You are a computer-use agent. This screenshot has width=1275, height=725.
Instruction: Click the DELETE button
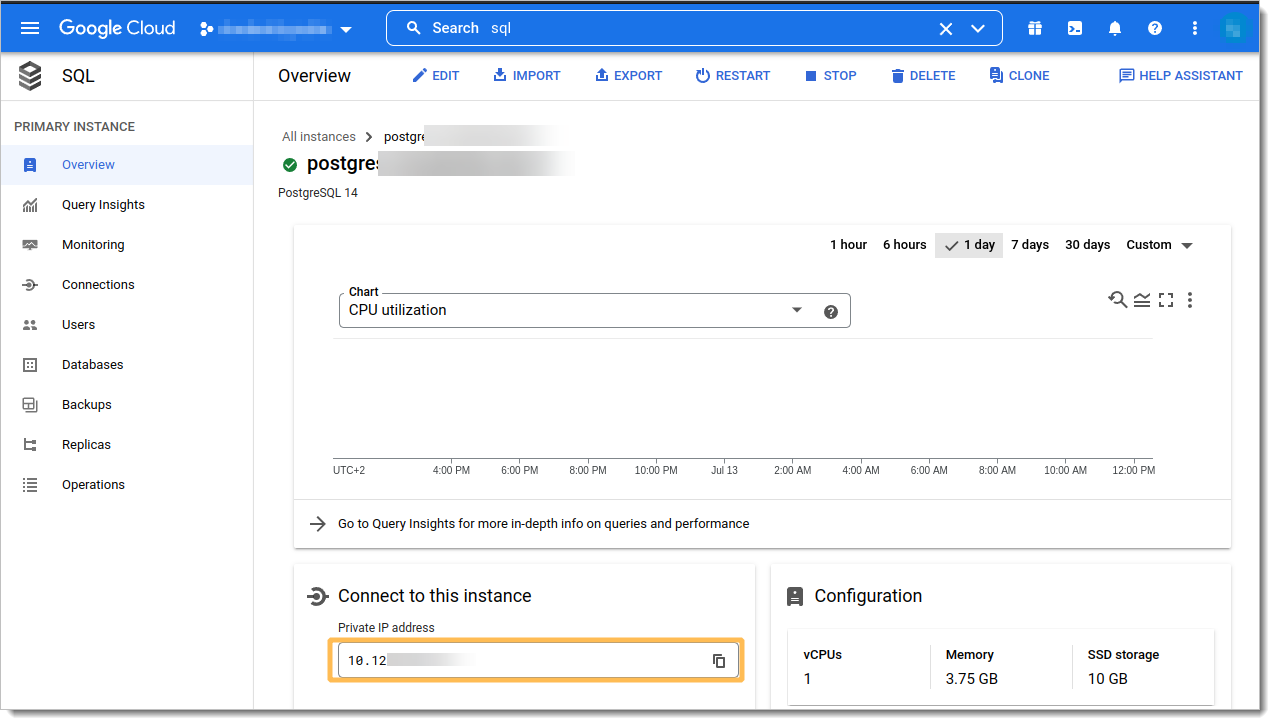click(x=923, y=76)
